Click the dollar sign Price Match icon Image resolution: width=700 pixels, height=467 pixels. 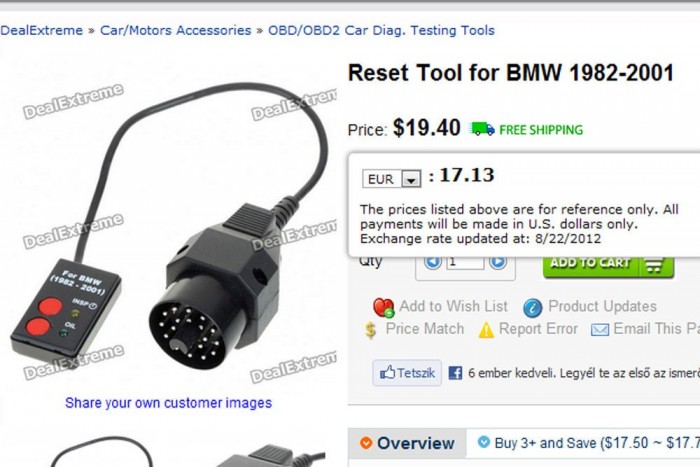point(371,330)
